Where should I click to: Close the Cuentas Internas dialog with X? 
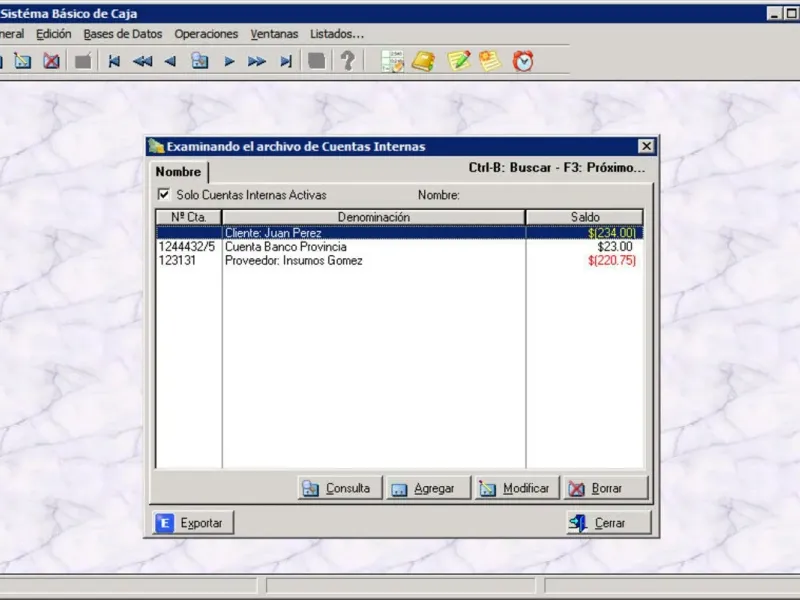646,146
